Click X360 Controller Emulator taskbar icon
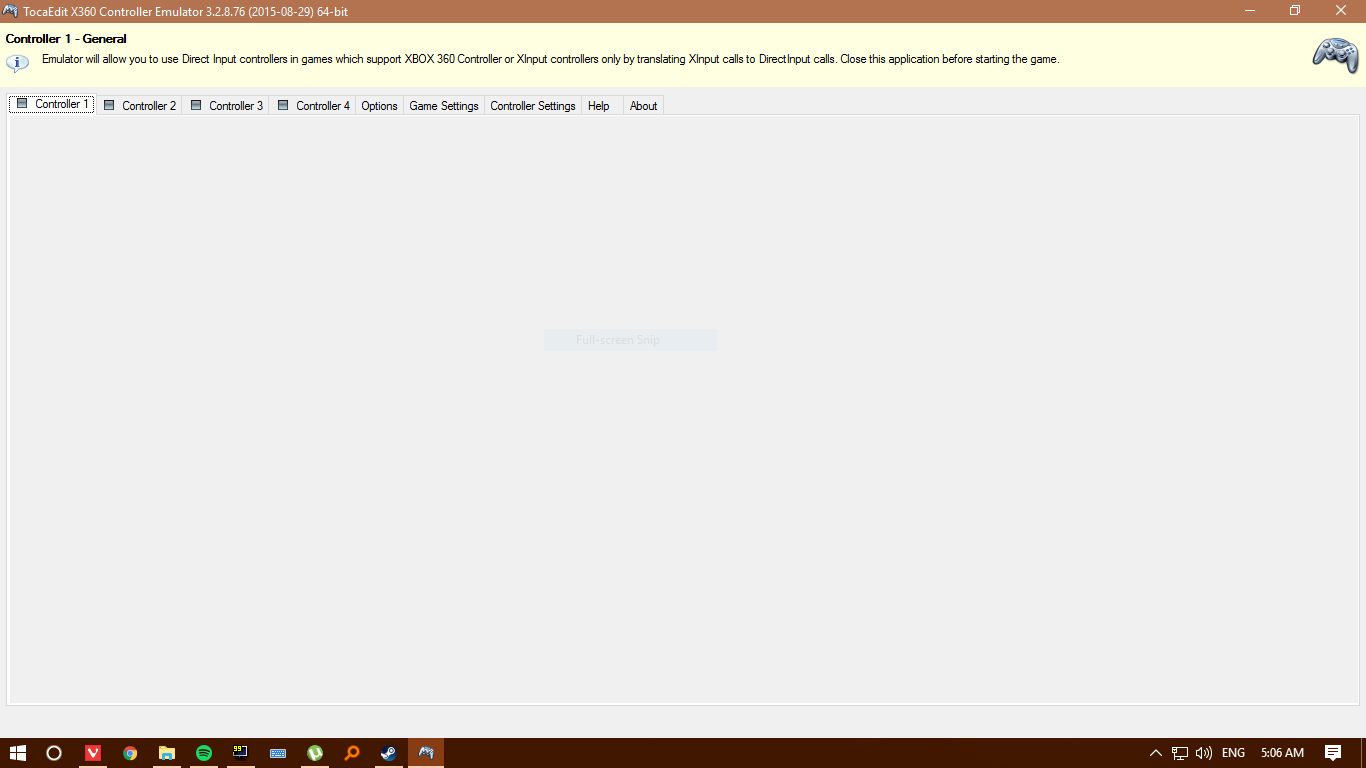The image size is (1366, 768). pos(426,753)
